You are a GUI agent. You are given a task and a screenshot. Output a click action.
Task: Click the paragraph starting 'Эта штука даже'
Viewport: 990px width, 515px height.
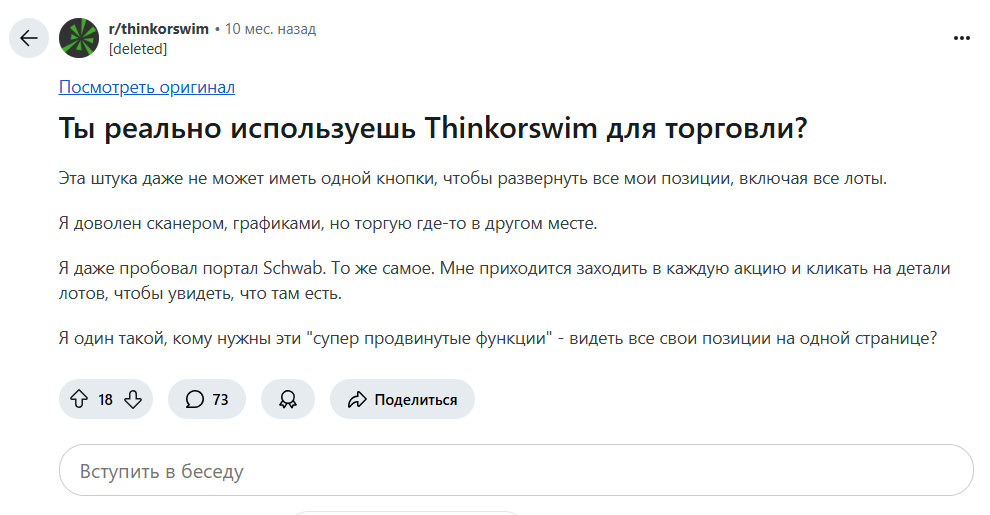point(473,179)
